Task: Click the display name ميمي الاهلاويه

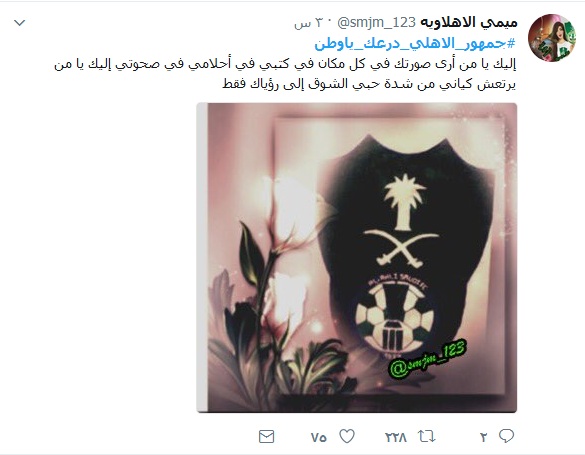Action: (x=469, y=23)
